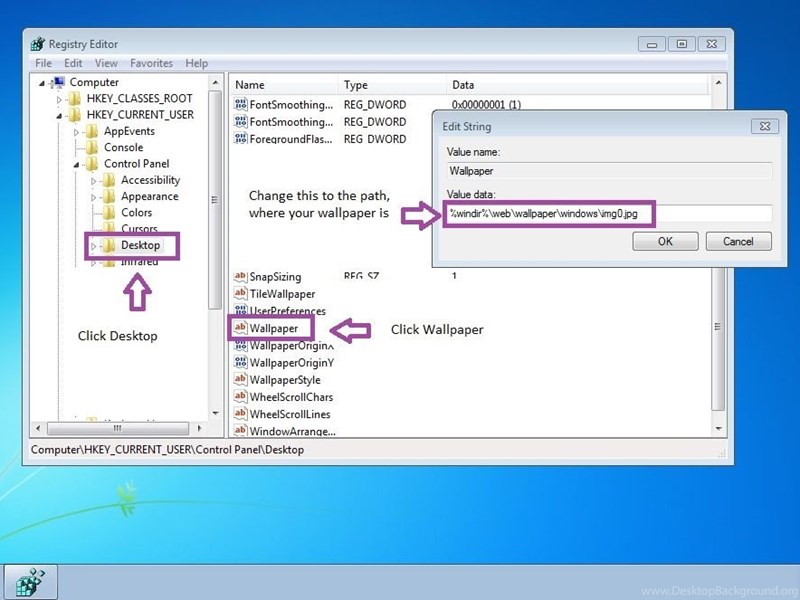Click the HKEY_CLASSES_ROOT folder icon
Screen dimensions: 800x600
(75, 99)
